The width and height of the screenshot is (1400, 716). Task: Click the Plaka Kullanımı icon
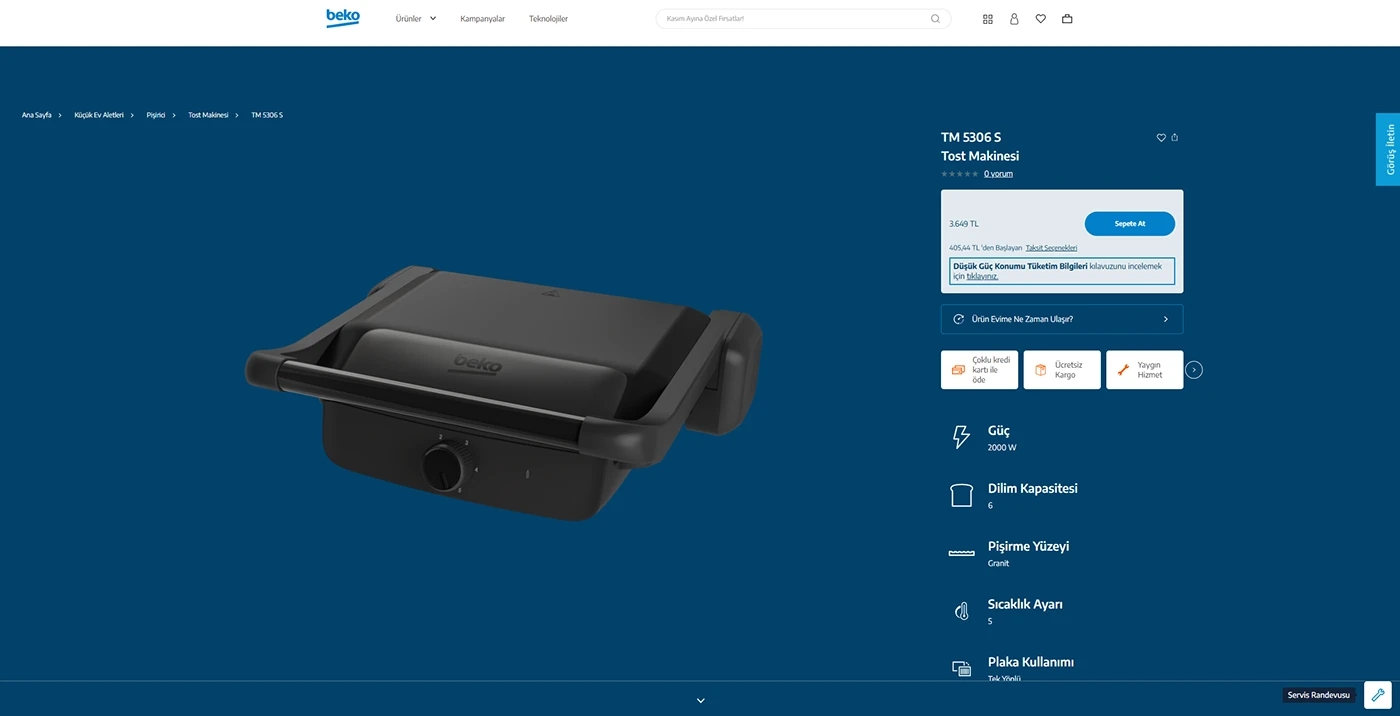[x=961, y=668]
